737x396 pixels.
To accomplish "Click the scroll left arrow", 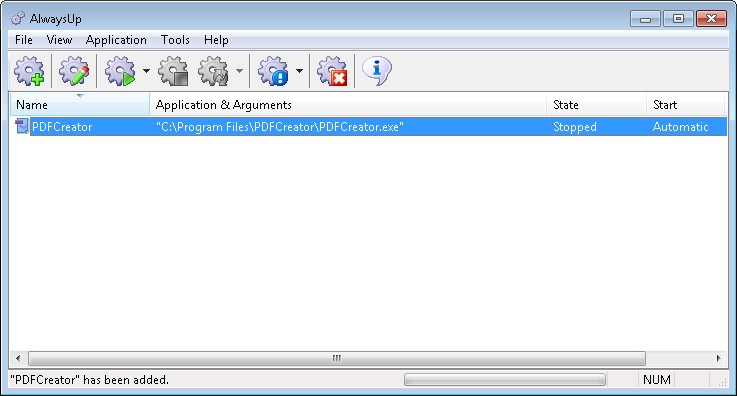I will (x=18, y=358).
